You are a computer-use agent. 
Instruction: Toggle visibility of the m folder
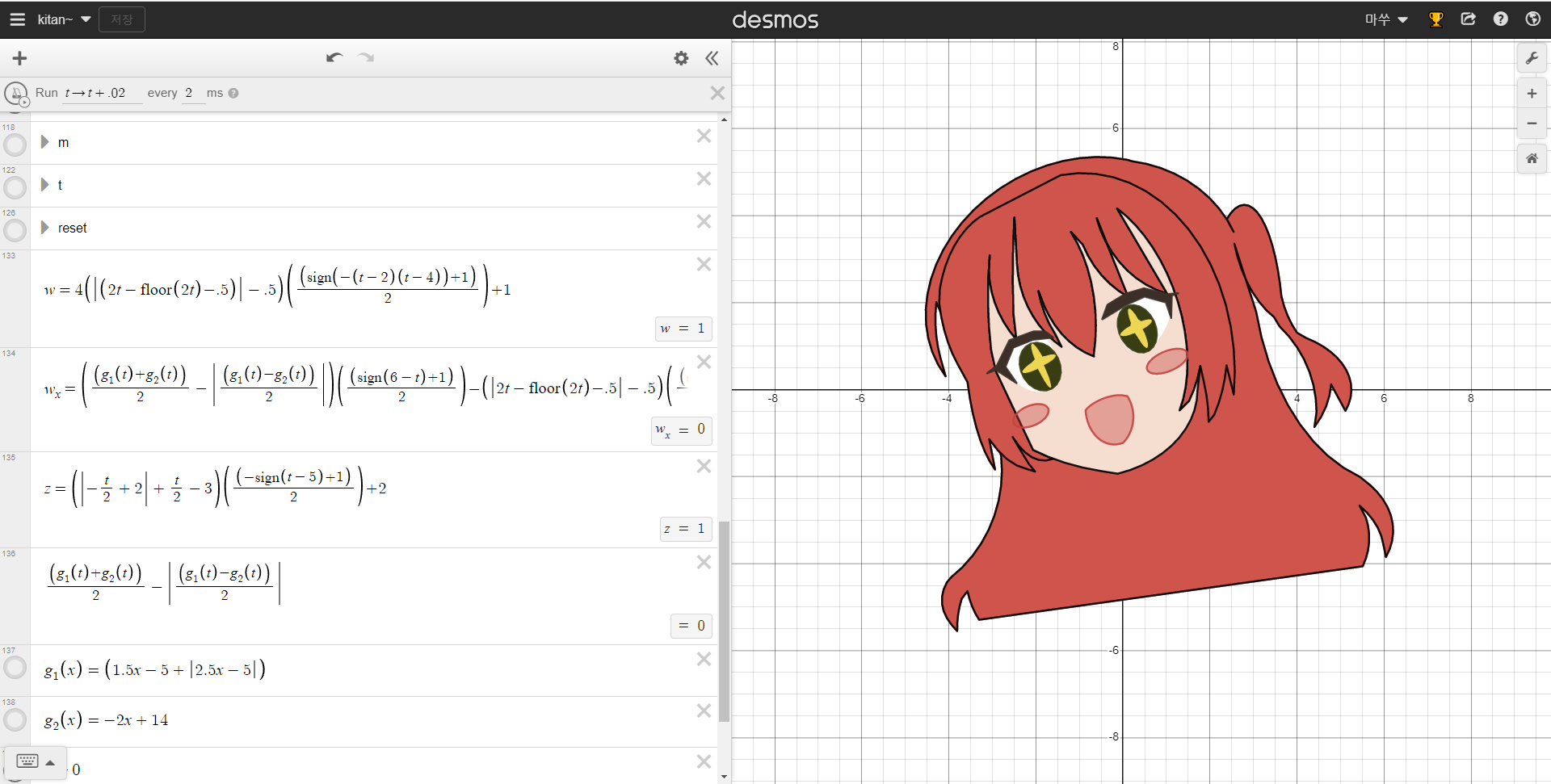coord(15,145)
